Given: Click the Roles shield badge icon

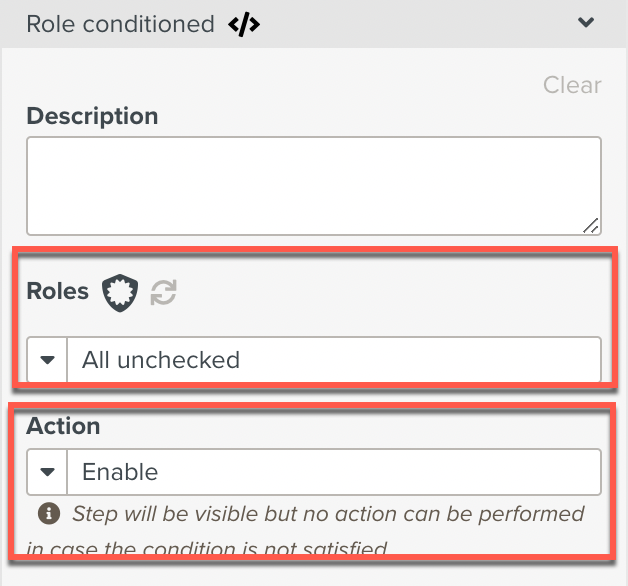Looking at the screenshot, I should (x=119, y=292).
